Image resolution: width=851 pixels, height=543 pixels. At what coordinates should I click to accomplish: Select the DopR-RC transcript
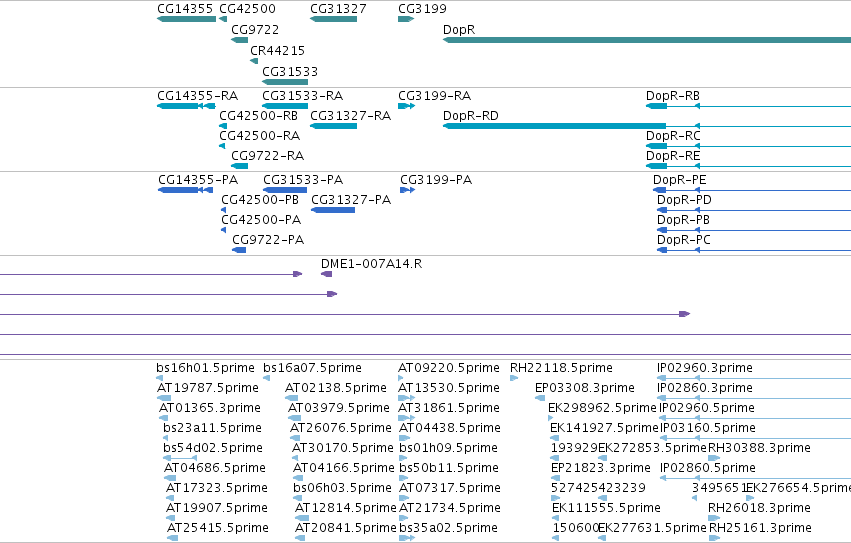point(748,146)
